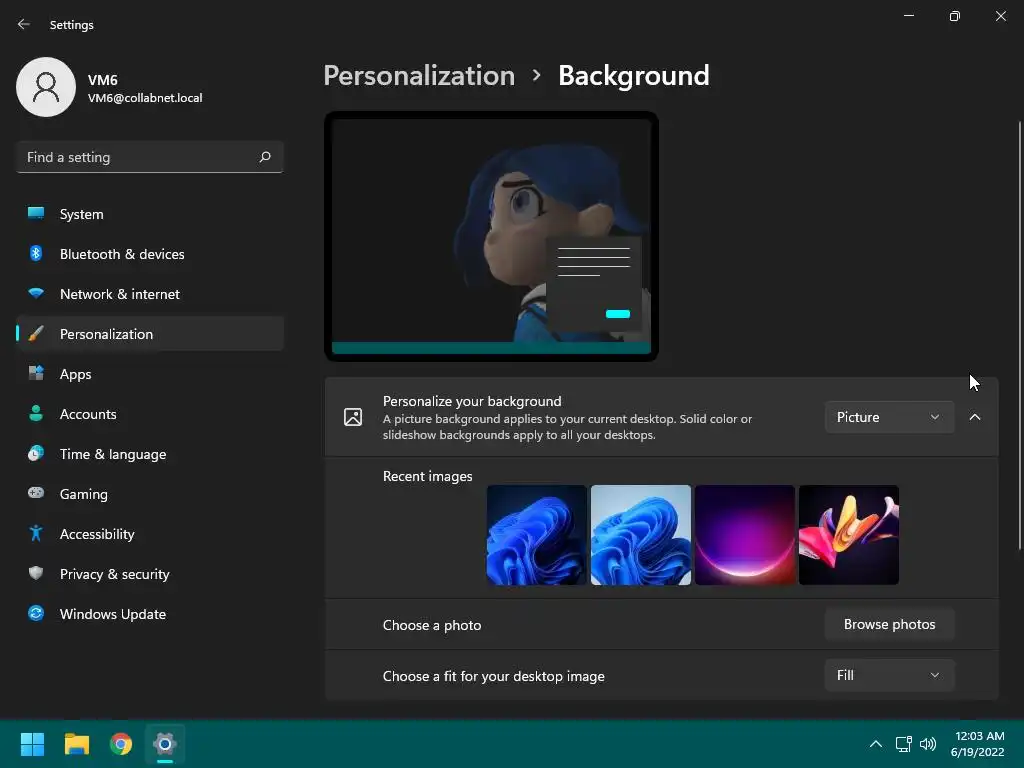
Task: Click the Personalization paintbrush icon
Action: coord(36,334)
